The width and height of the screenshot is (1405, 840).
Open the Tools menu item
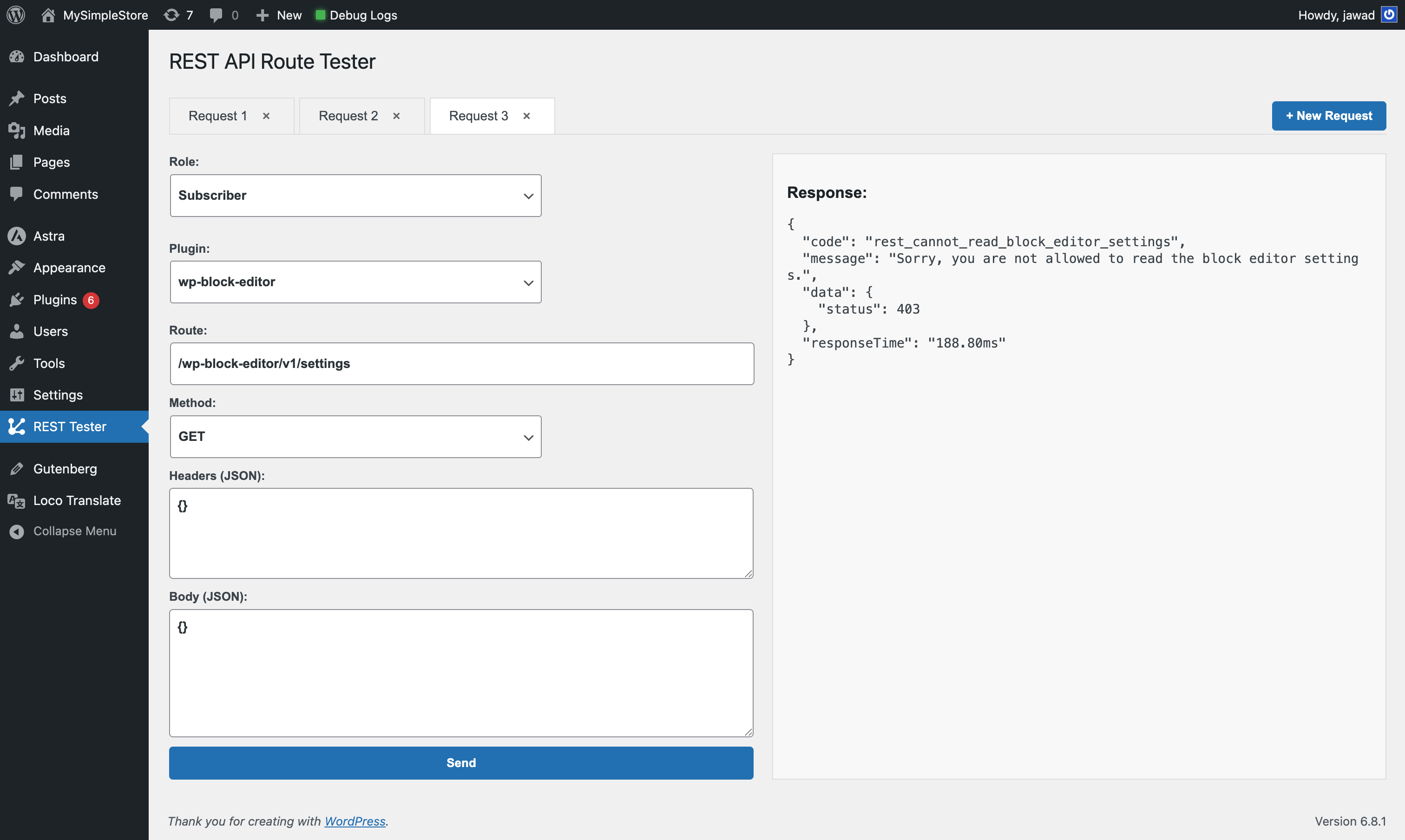74,363
